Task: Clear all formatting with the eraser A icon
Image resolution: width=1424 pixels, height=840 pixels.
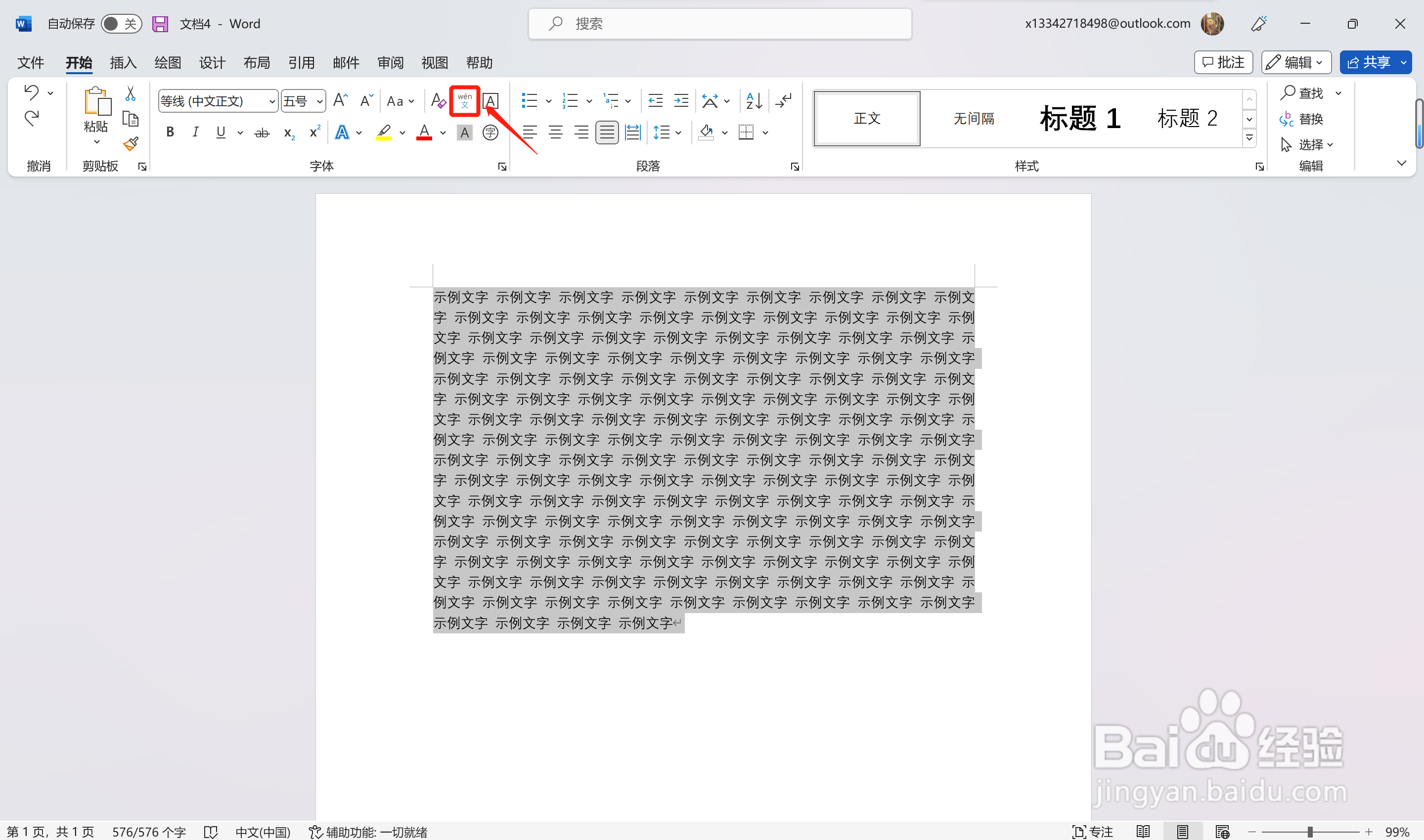Action: pyautogui.click(x=438, y=101)
